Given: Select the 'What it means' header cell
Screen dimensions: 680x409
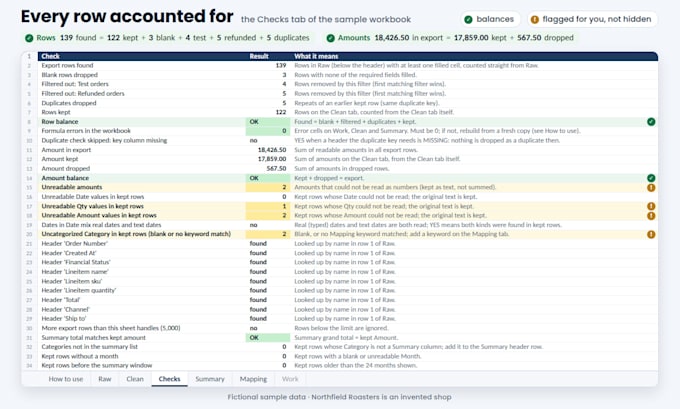Looking at the screenshot, I should pyautogui.click(x=474, y=56).
